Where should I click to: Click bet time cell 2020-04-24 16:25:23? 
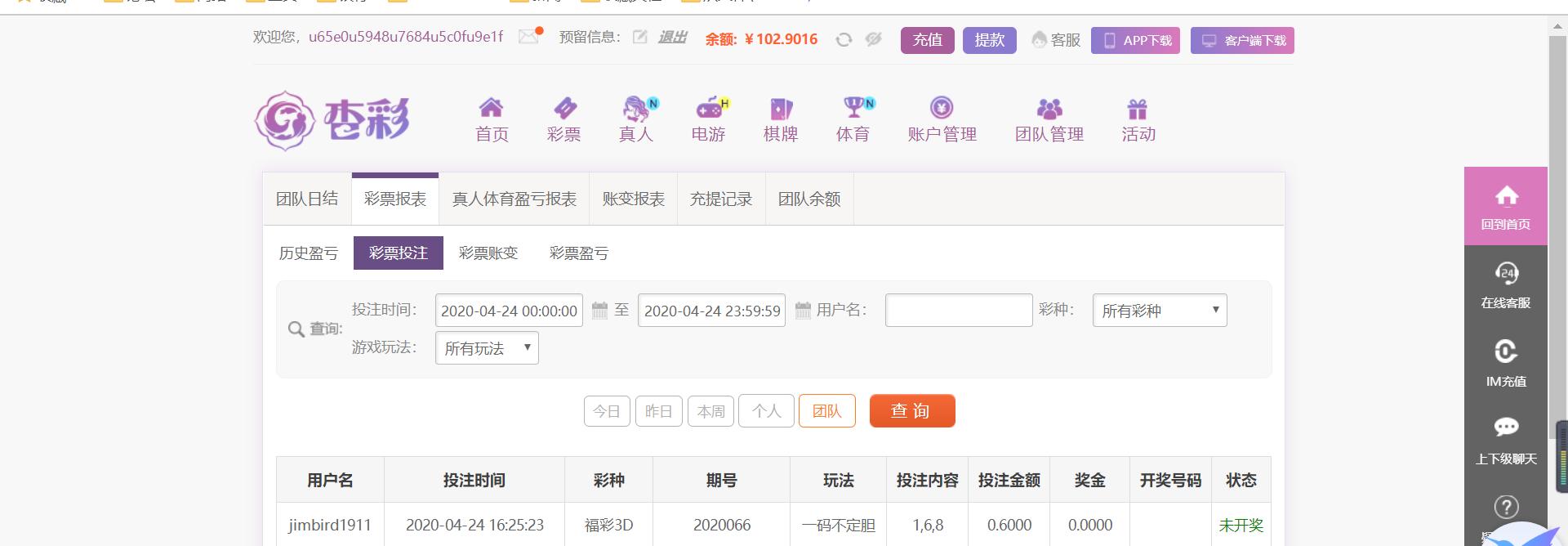click(474, 525)
